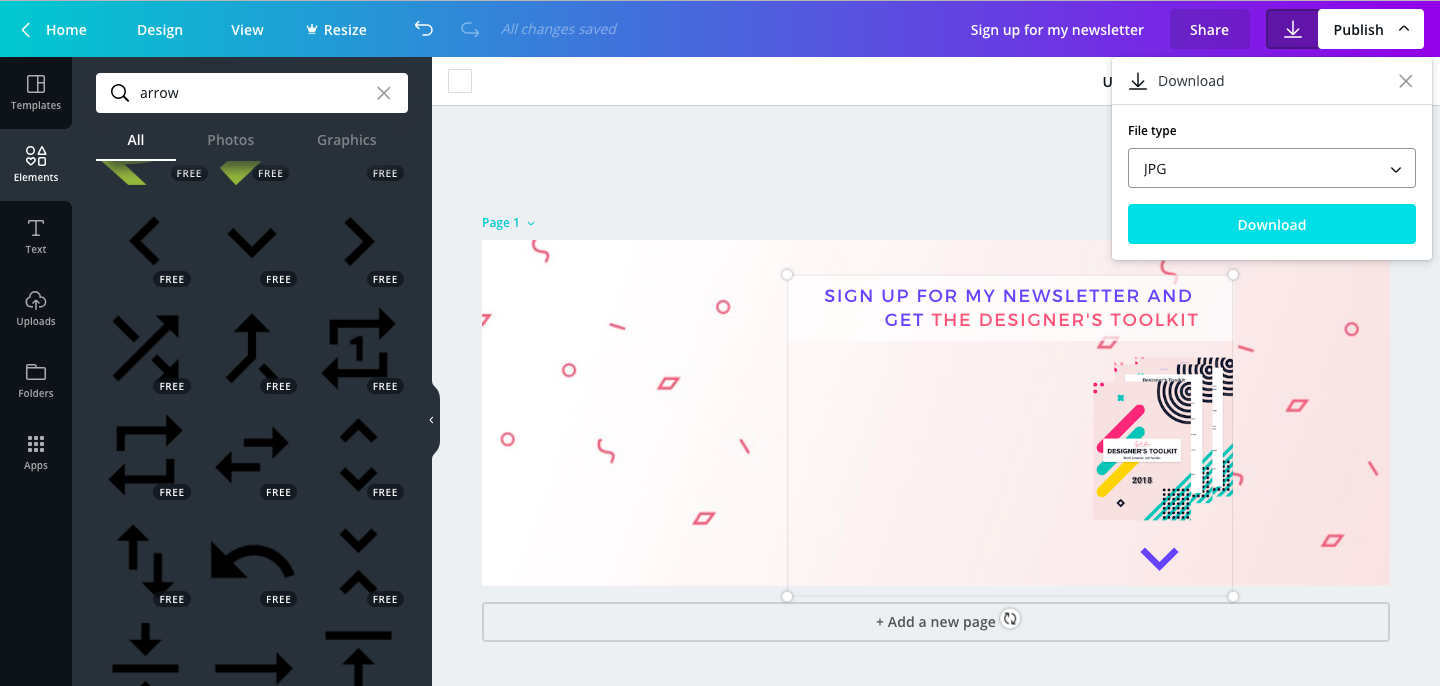Add the curved undo arrow graphic
The image size is (1440, 686).
[x=251, y=561]
